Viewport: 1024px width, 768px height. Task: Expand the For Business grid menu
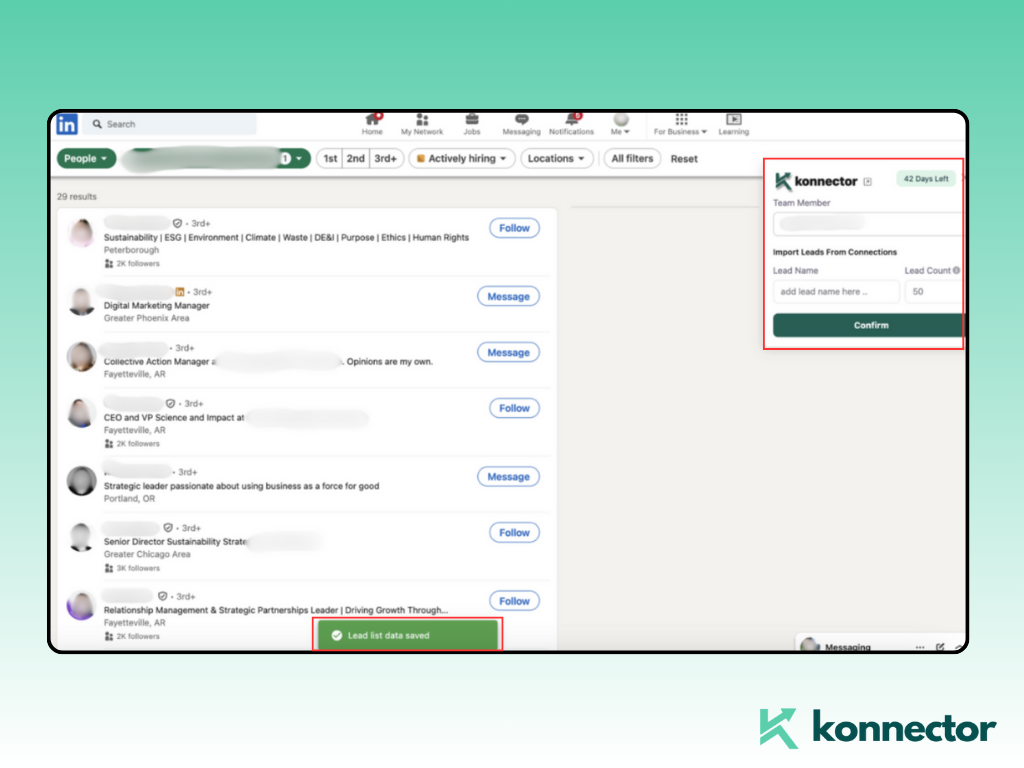680,123
